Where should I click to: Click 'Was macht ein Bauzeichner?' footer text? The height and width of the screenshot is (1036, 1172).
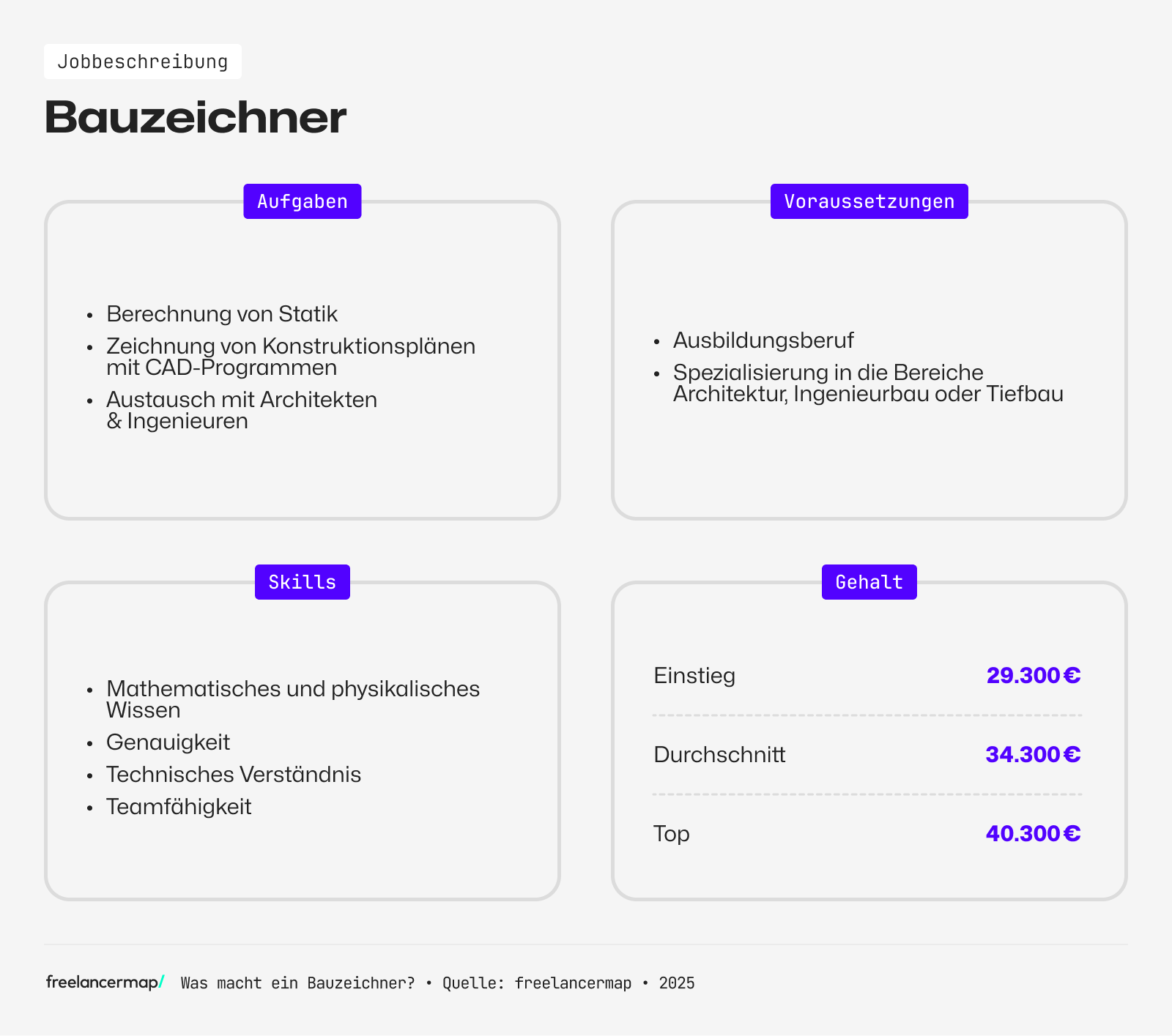297,983
